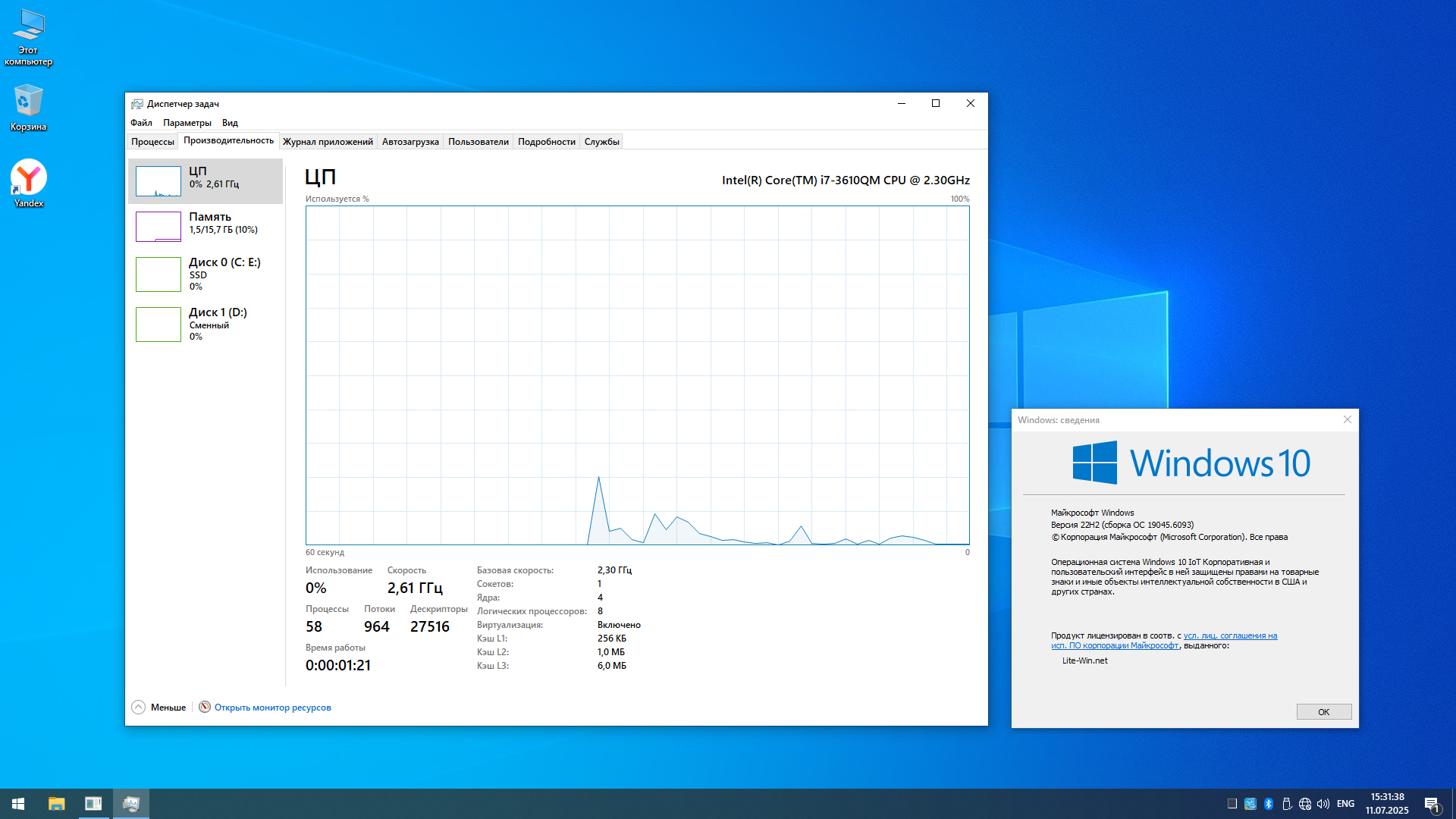Image resolution: width=1456 pixels, height=819 pixels.
Task: Open File Explorer from the taskbar
Action: [x=57, y=803]
